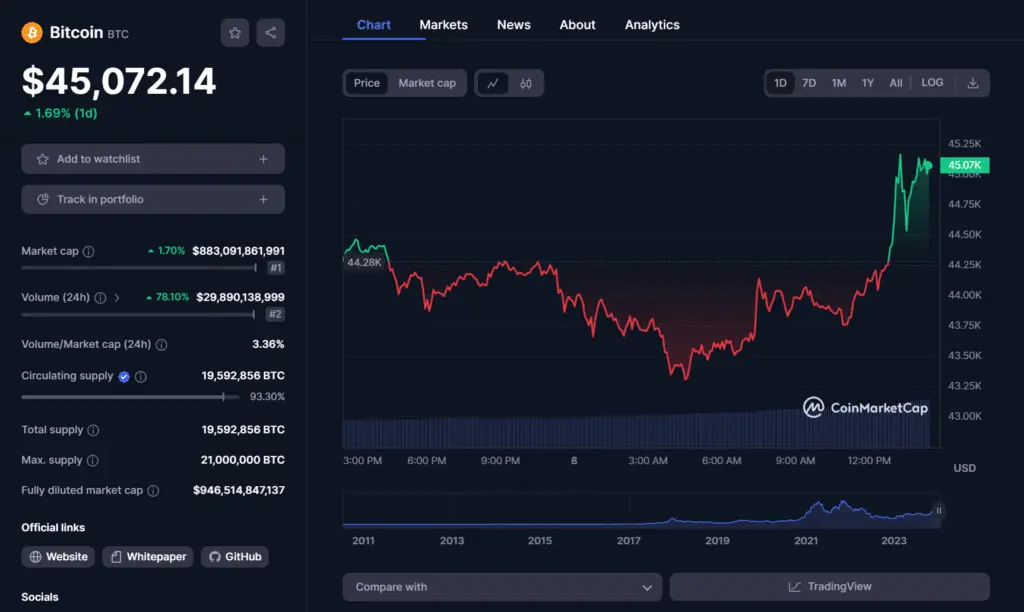The width and height of the screenshot is (1024, 612).
Task: Select the 1Y time range
Action: coord(867,83)
